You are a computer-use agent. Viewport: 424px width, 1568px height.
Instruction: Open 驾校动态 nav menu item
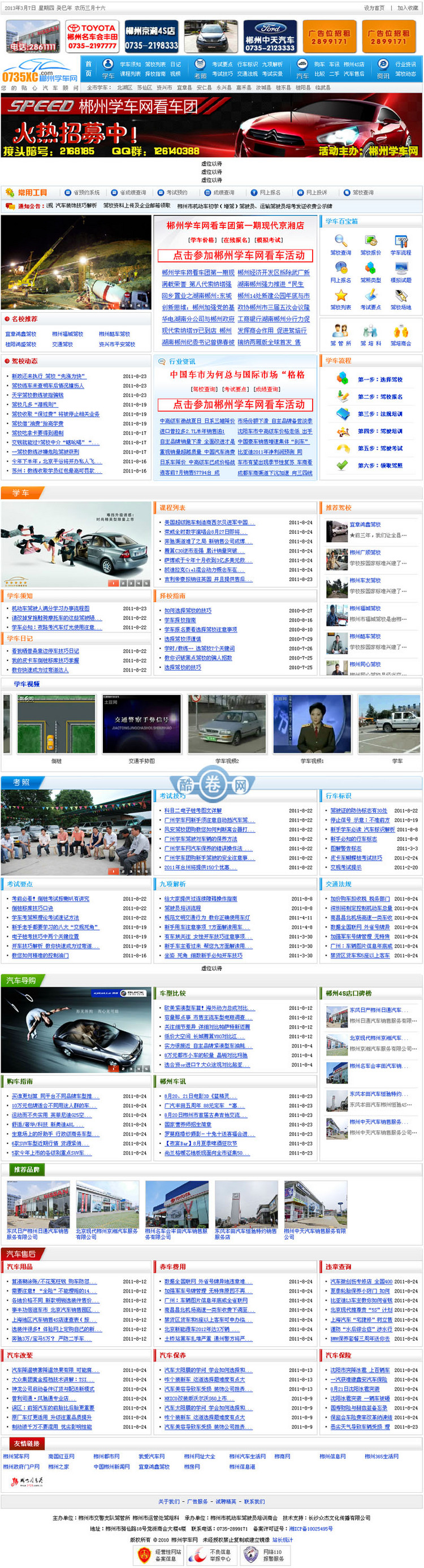tap(406, 74)
